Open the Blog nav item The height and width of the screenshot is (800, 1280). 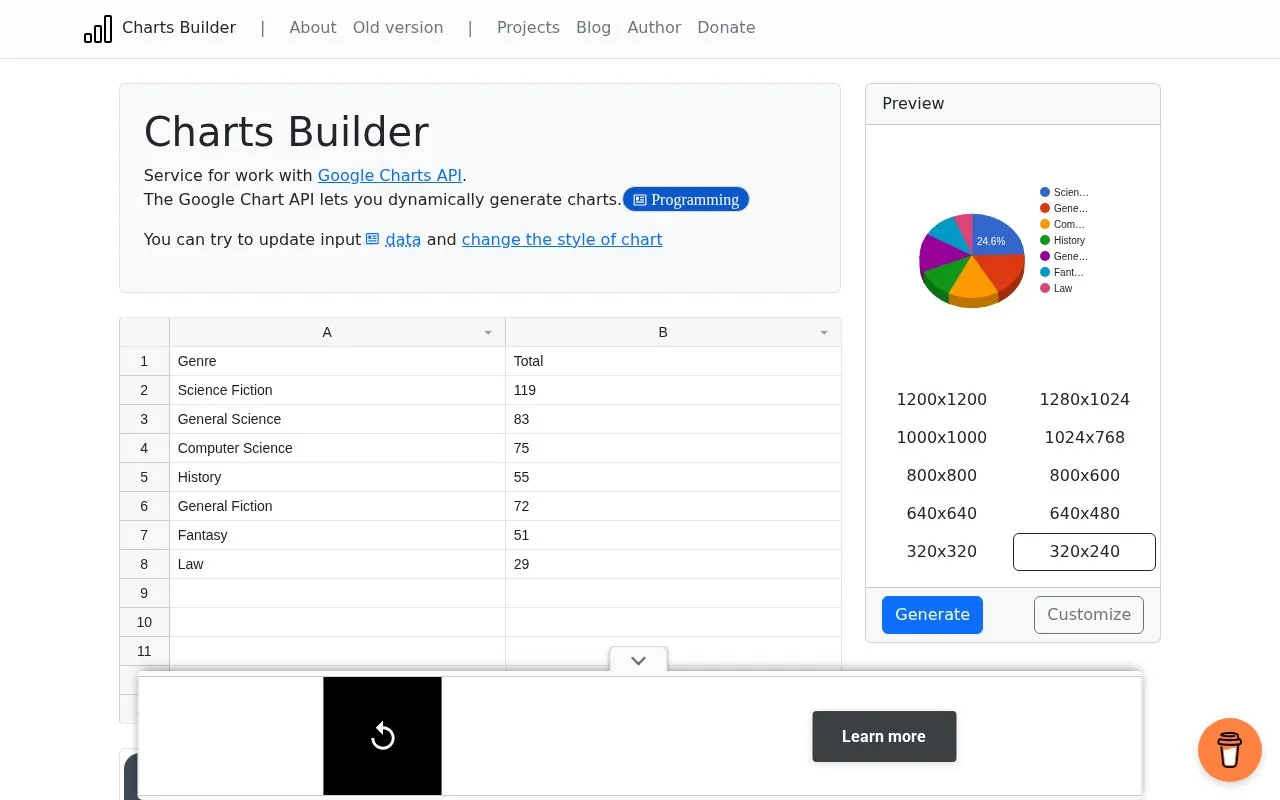point(593,28)
